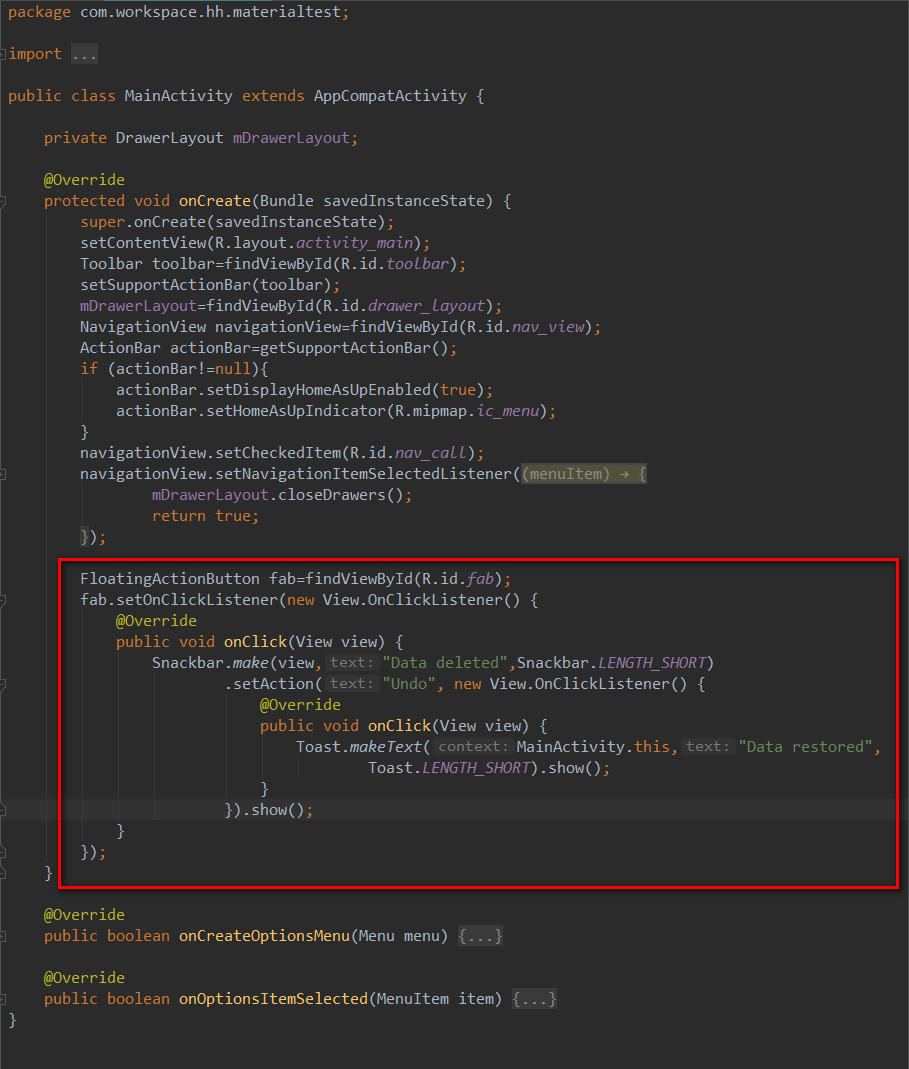Toggle the gutter fold marker beside onOptionsItemSelected line
The image size is (909, 1069).
3,999
